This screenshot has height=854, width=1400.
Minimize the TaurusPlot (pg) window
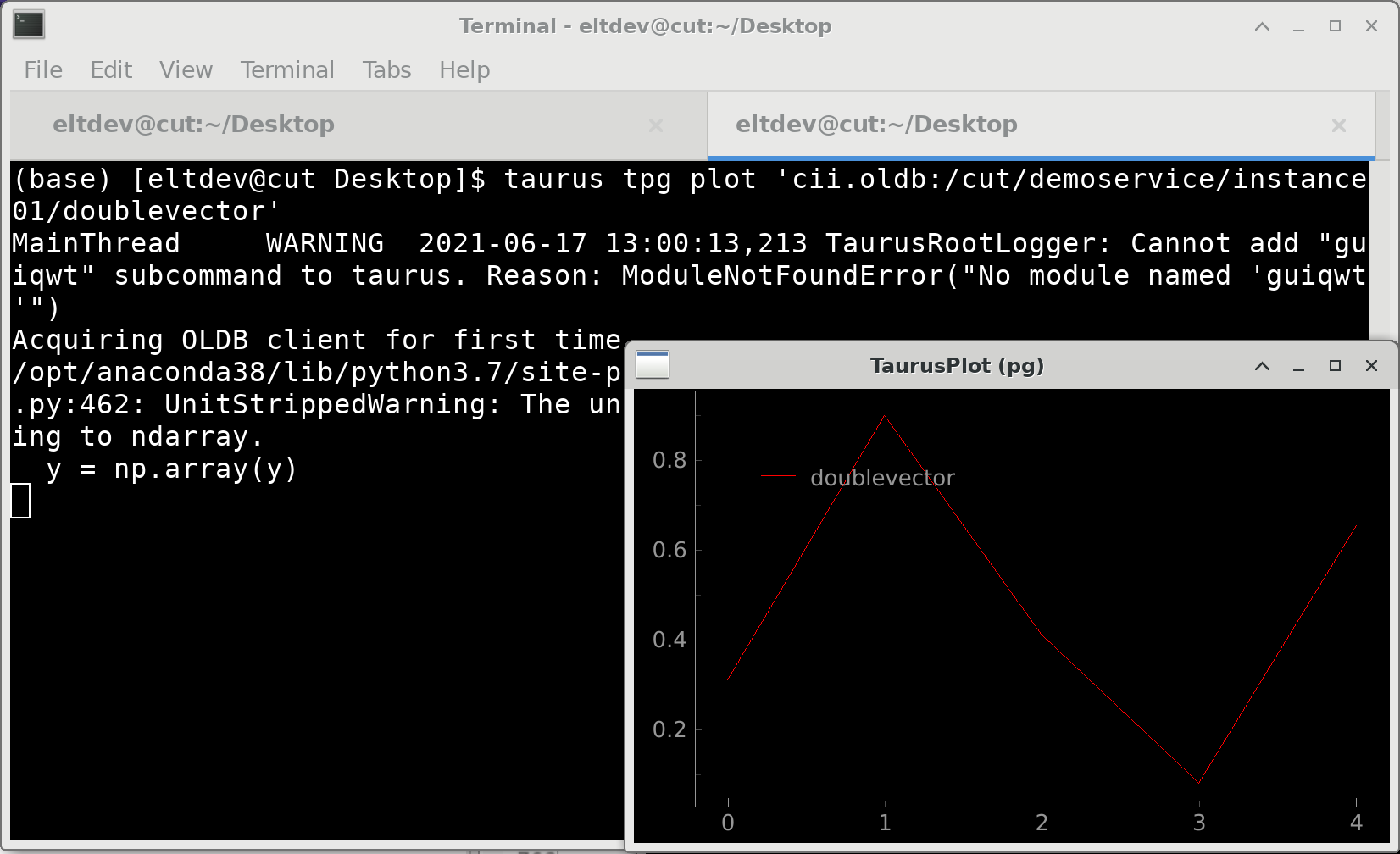(1298, 366)
